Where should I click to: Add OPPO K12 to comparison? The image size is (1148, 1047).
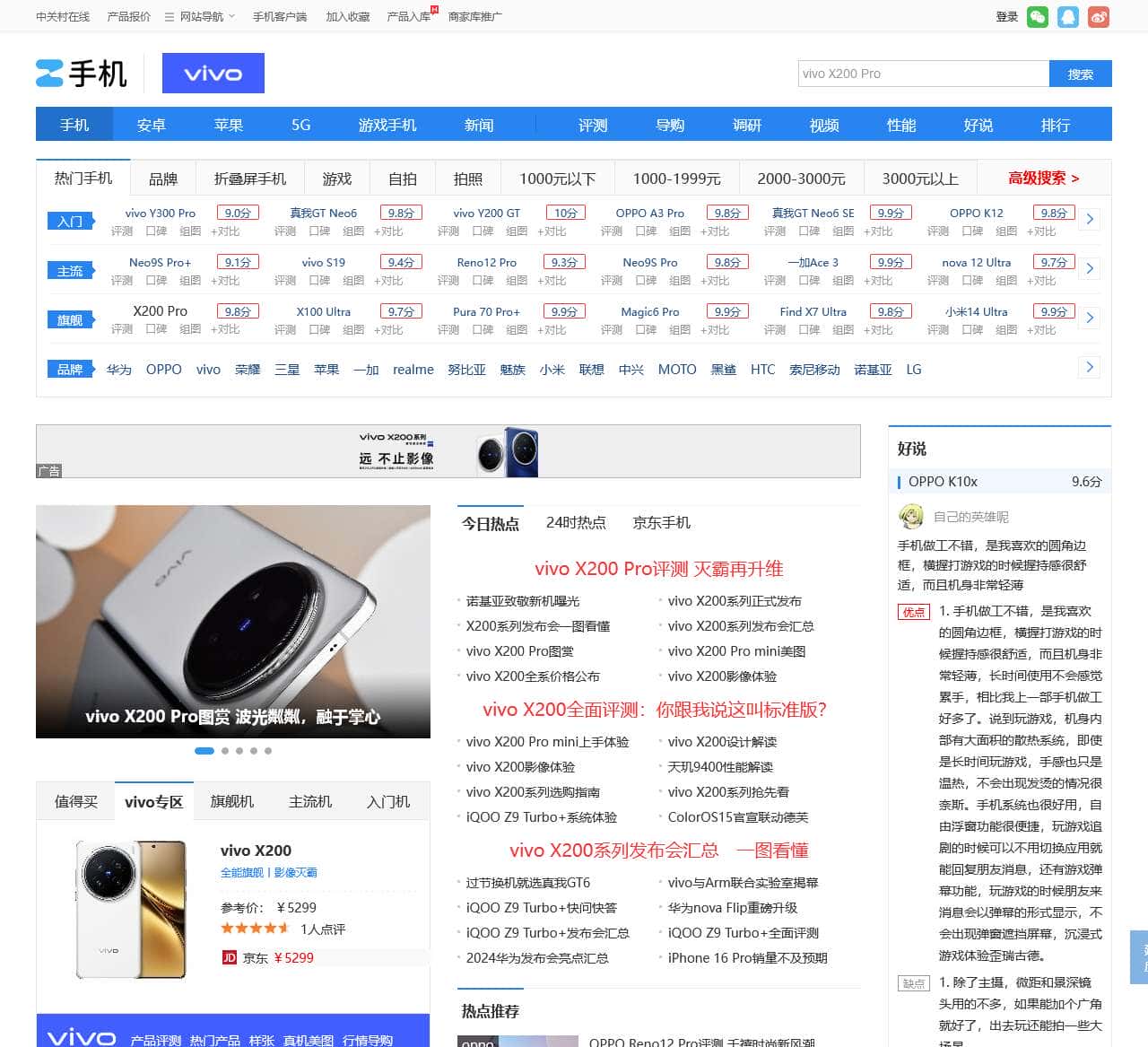(1041, 231)
